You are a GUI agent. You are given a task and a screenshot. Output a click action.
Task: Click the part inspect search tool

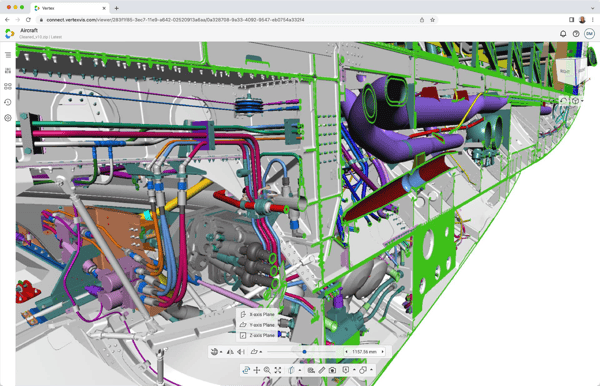(x=311, y=370)
